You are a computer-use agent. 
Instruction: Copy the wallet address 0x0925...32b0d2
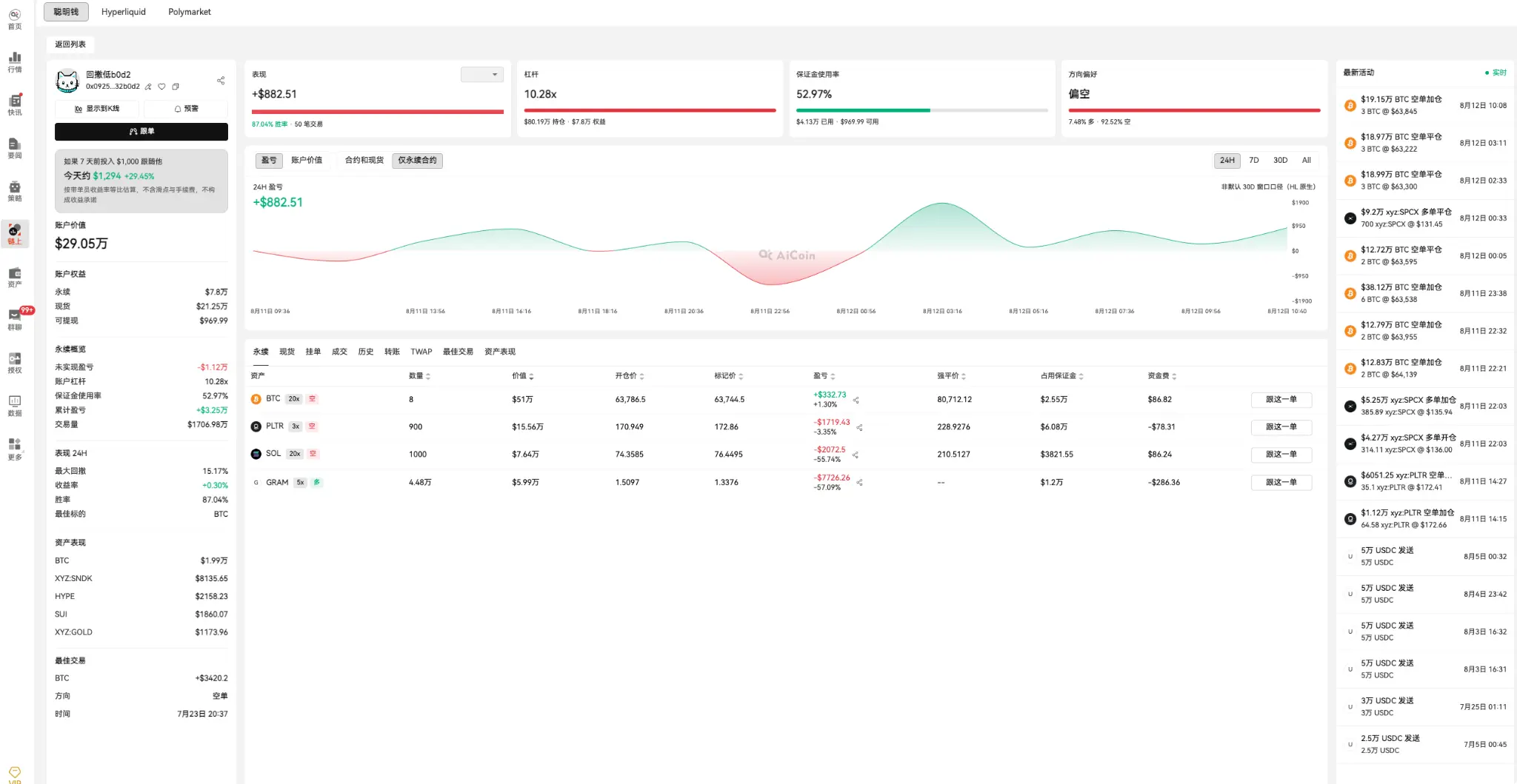click(176, 87)
